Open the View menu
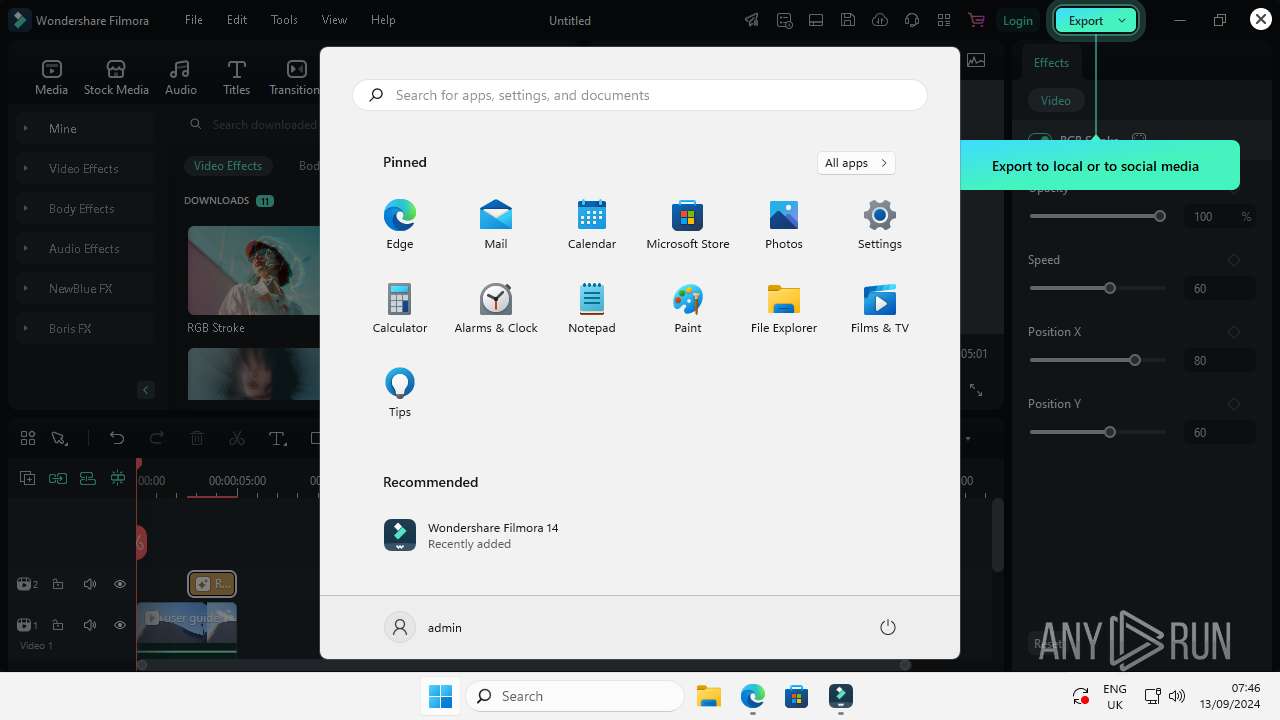The height and width of the screenshot is (720, 1280). pyautogui.click(x=334, y=19)
